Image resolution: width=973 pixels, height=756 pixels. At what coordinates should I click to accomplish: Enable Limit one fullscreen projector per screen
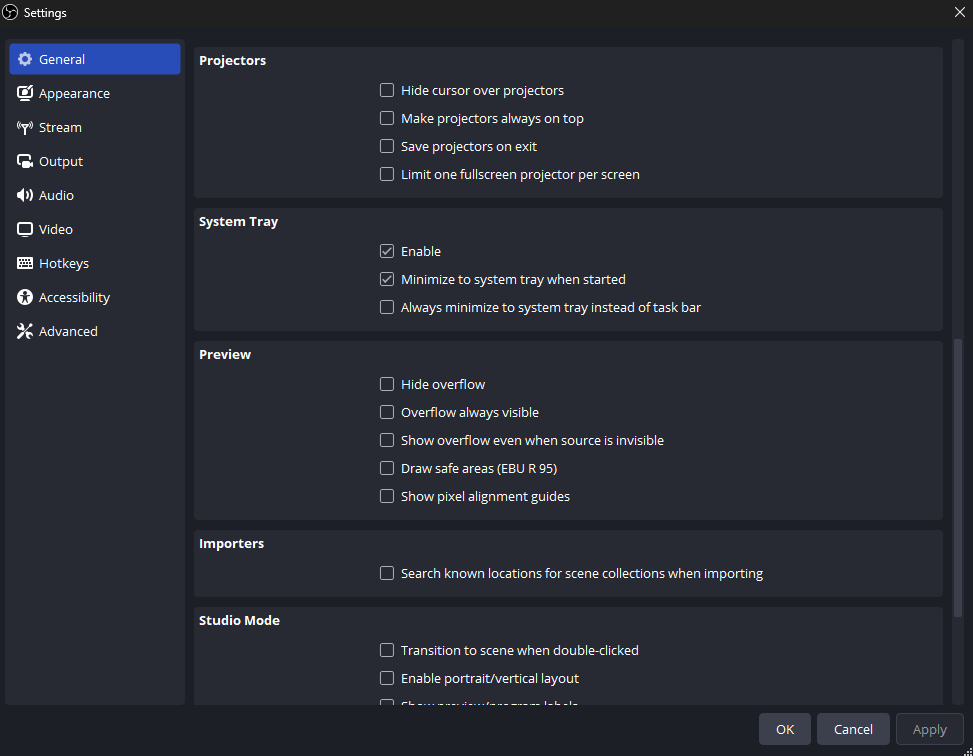[387, 174]
